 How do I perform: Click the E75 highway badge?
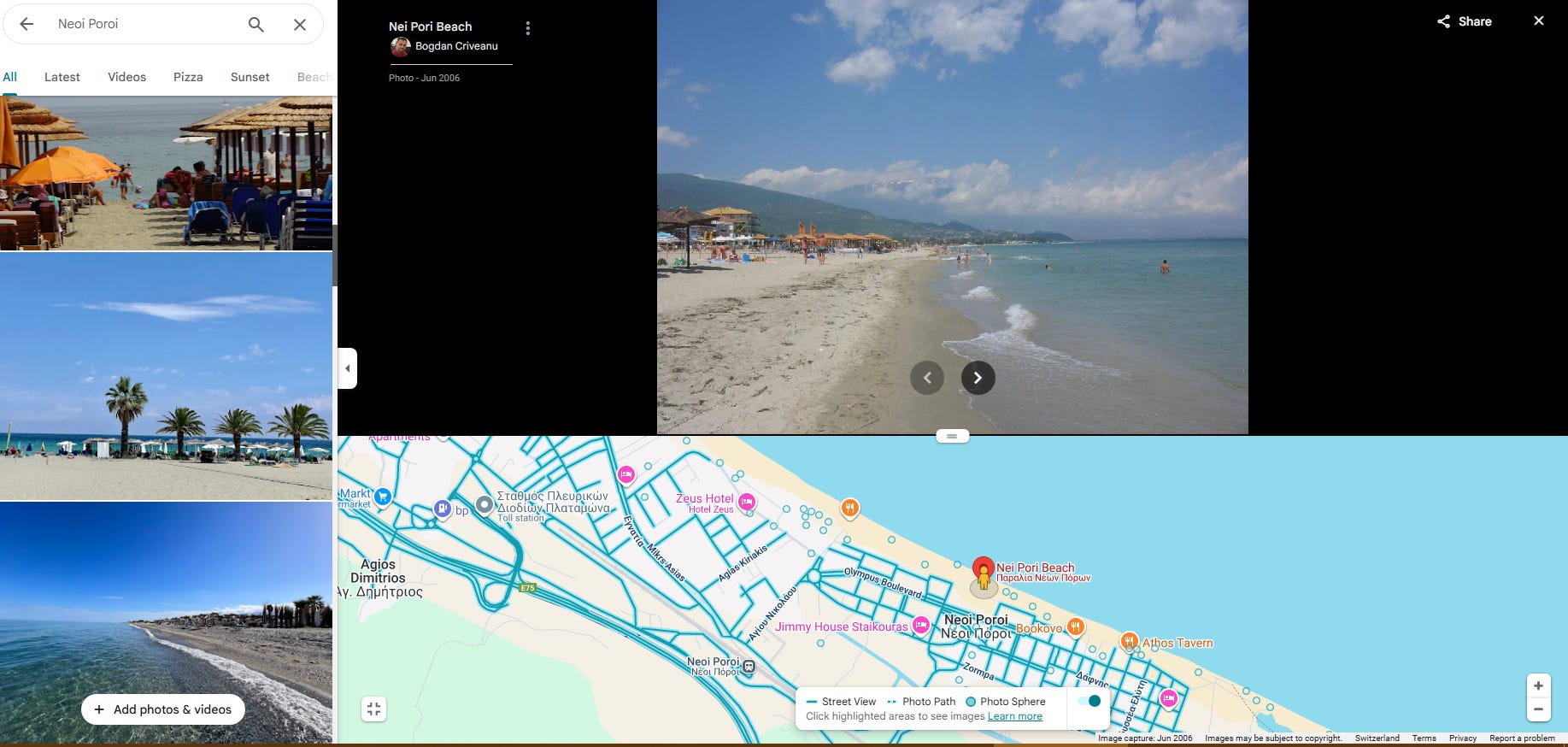coord(527,588)
